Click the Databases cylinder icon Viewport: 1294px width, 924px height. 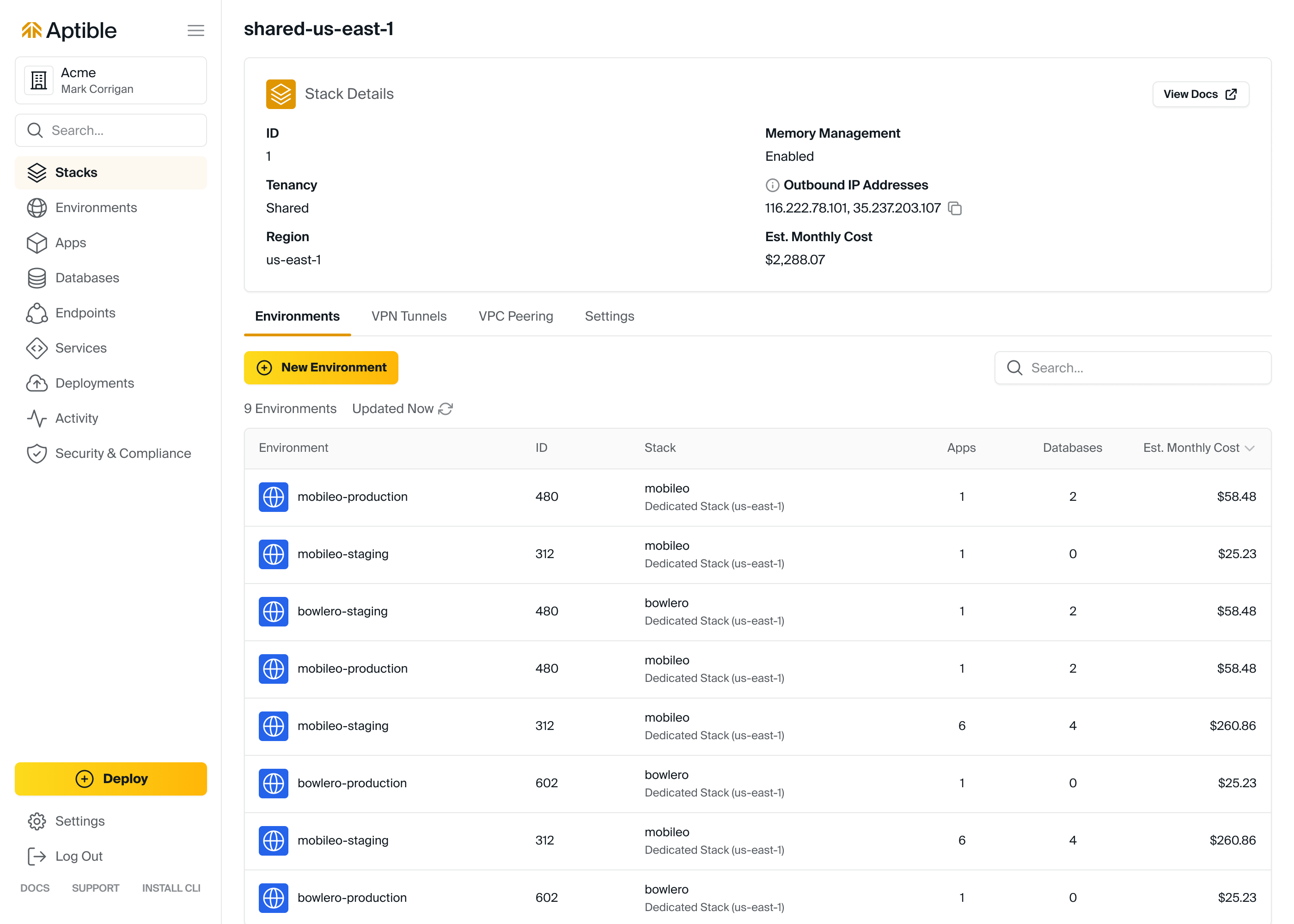click(x=37, y=278)
